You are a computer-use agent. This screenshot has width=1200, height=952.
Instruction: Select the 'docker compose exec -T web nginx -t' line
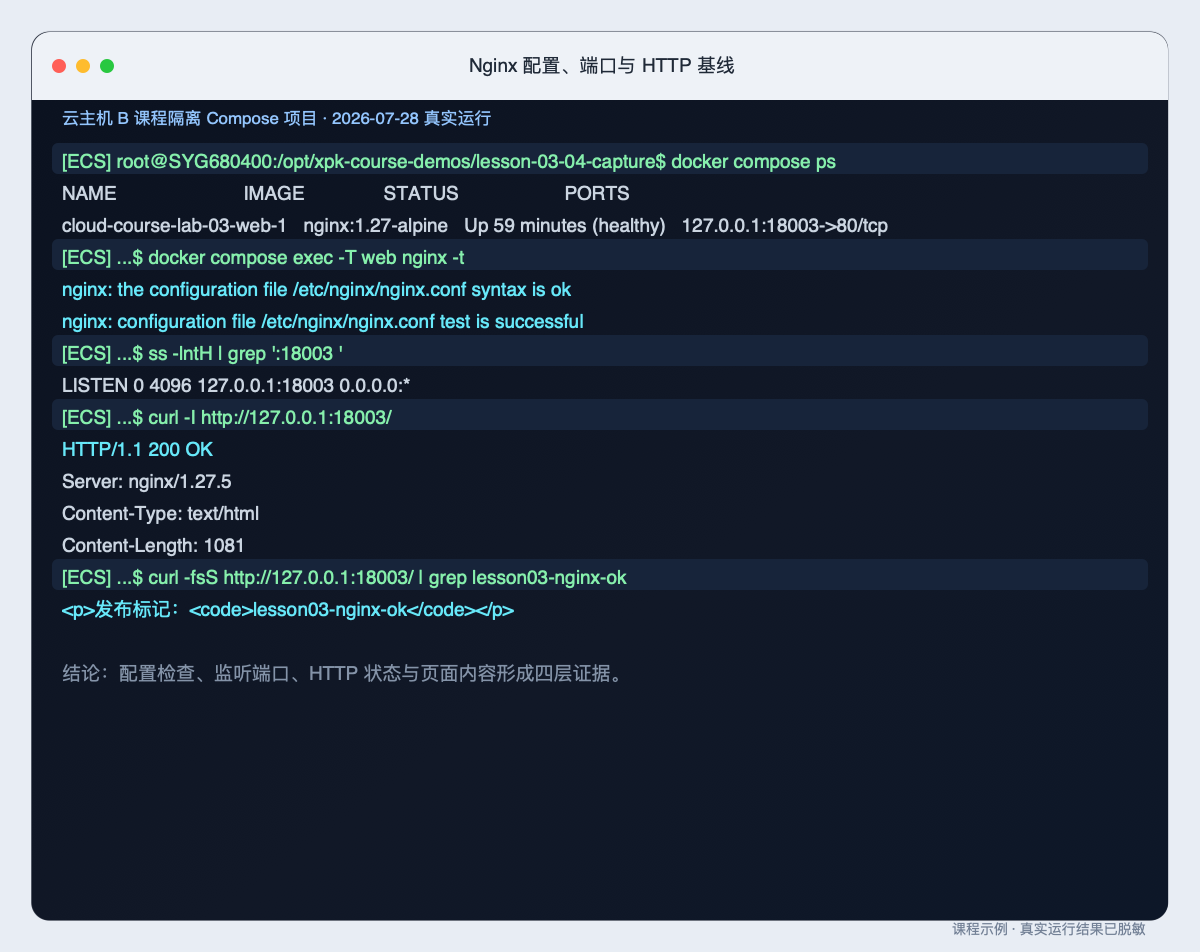600,256
